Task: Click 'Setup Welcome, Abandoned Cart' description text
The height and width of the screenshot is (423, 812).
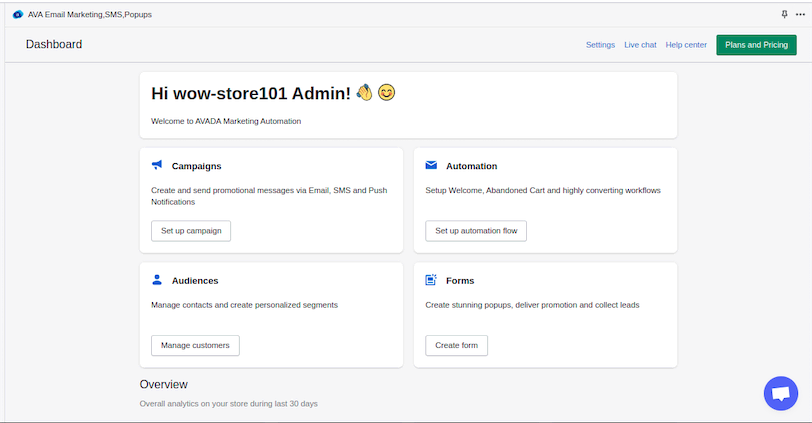Action: tap(543, 191)
